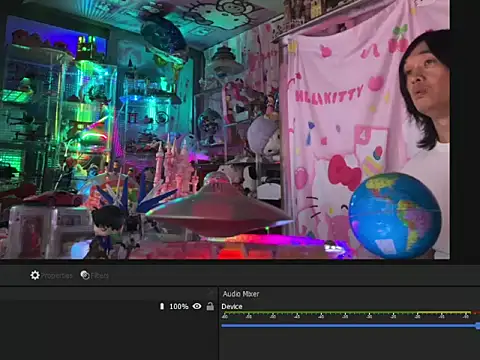Click the faint dock icon left of Audio Mixer
This screenshot has height=360, width=480.
pyautogui.click(x=211, y=293)
